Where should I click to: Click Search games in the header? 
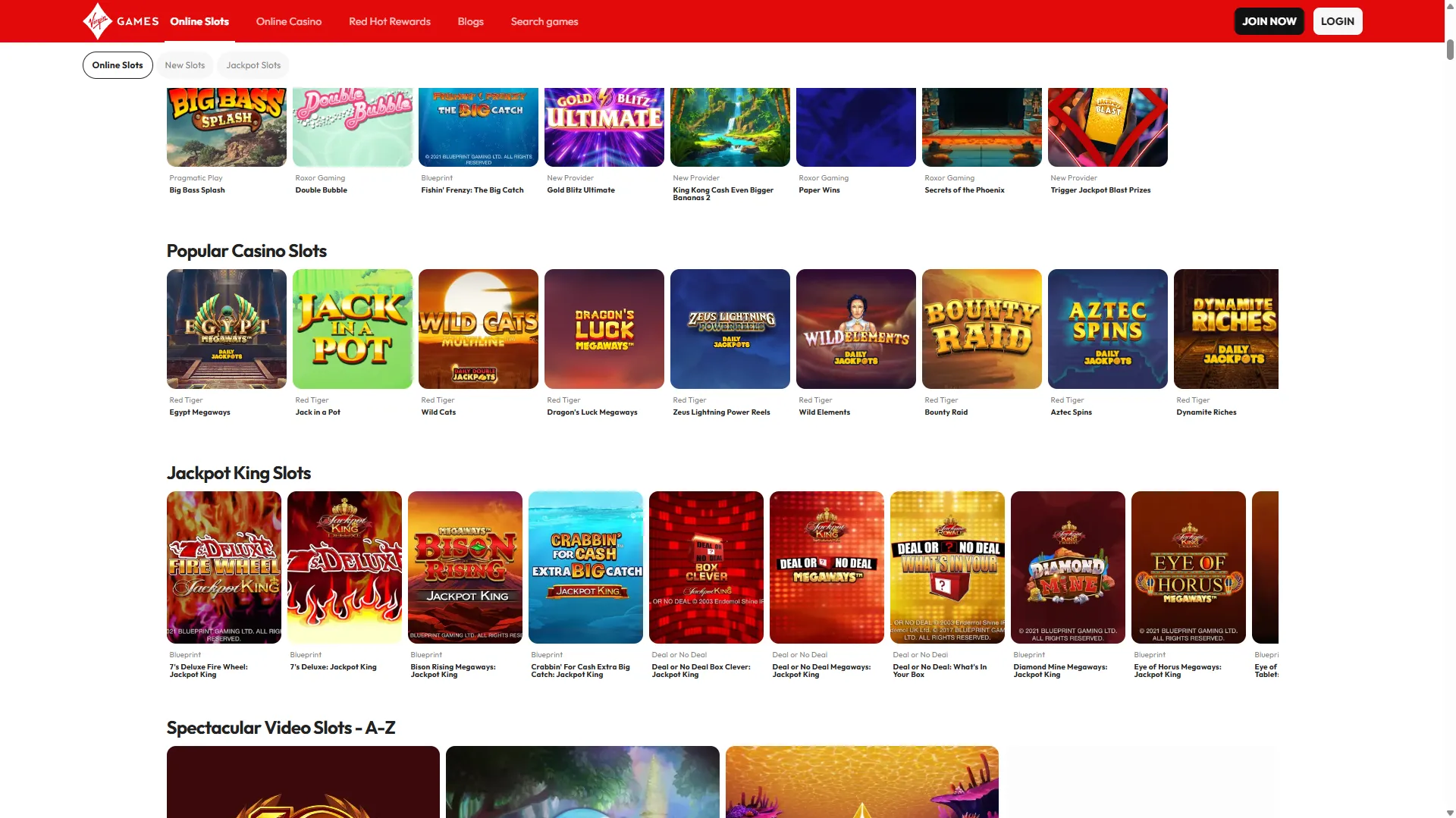pyautogui.click(x=544, y=21)
